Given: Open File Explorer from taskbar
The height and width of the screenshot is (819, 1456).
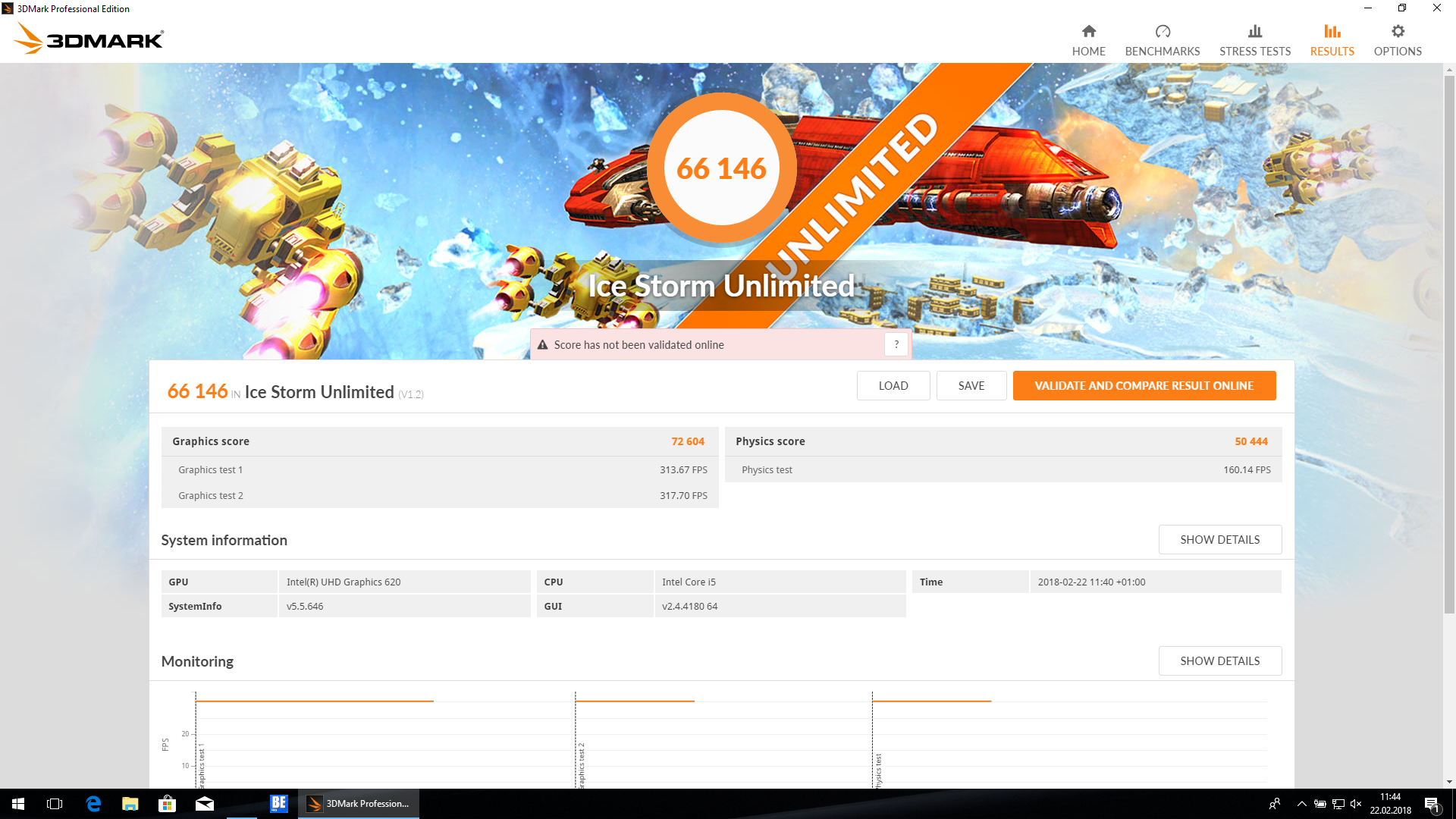Looking at the screenshot, I should [x=130, y=804].
